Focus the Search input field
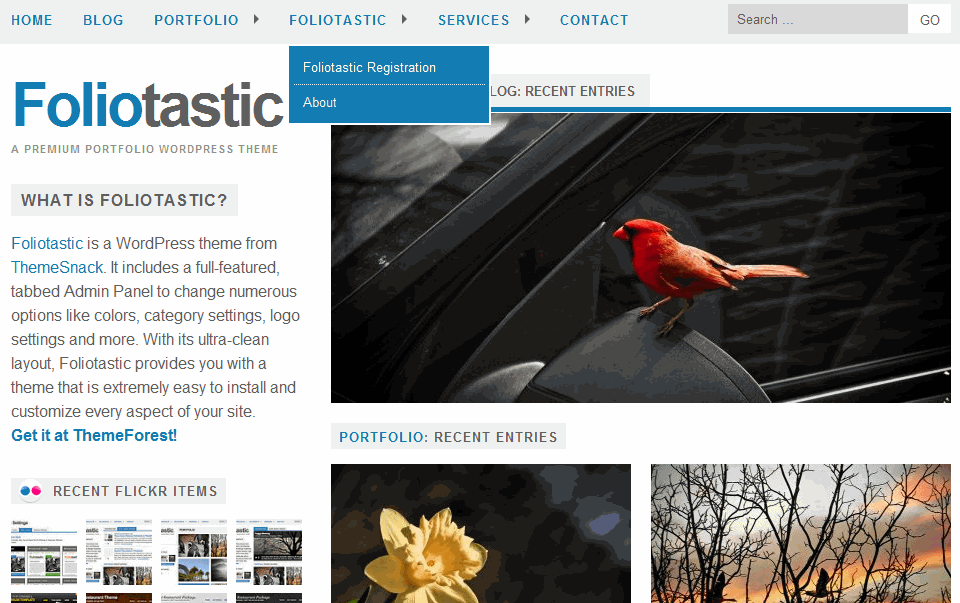 coord(817,20)
